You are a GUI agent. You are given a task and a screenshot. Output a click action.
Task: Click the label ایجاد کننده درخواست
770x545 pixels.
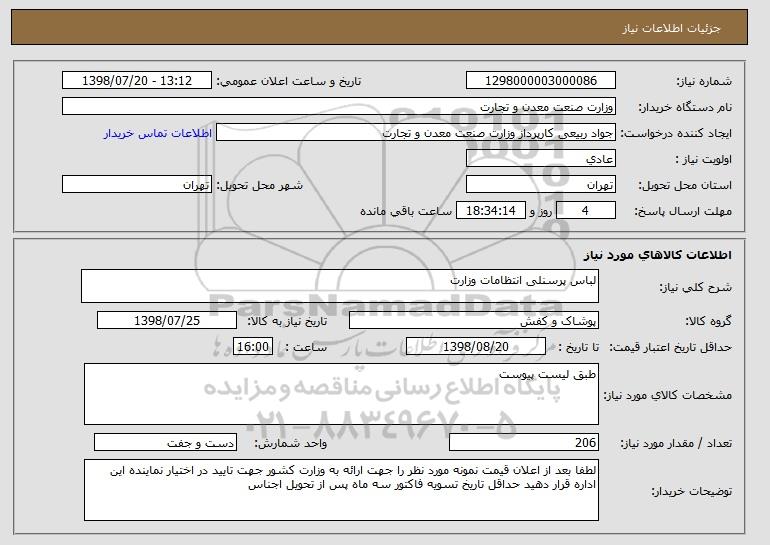[x=676, y=133]
